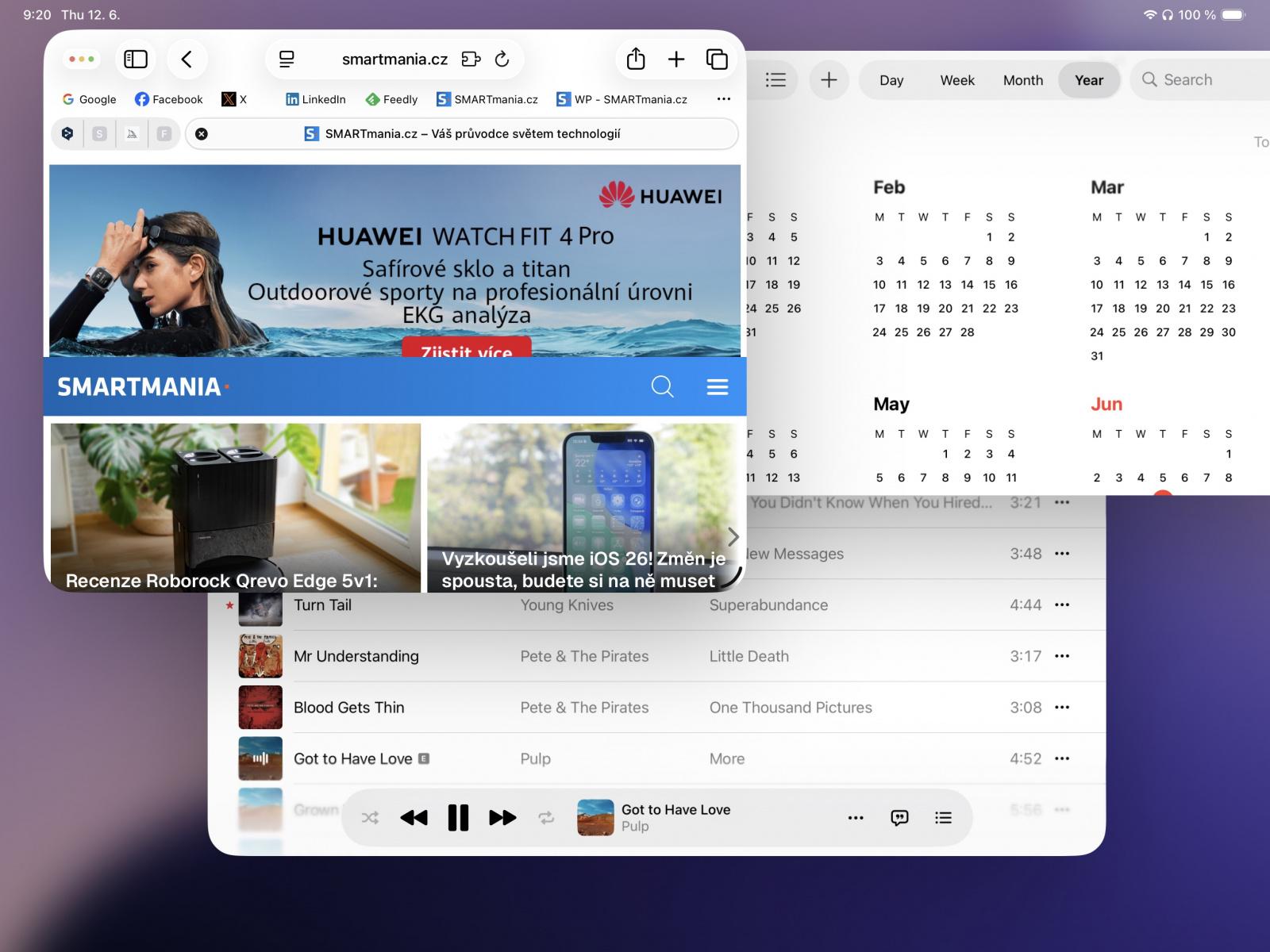
Task: Switch Calendar to Month view
Action: point(1023,80)
